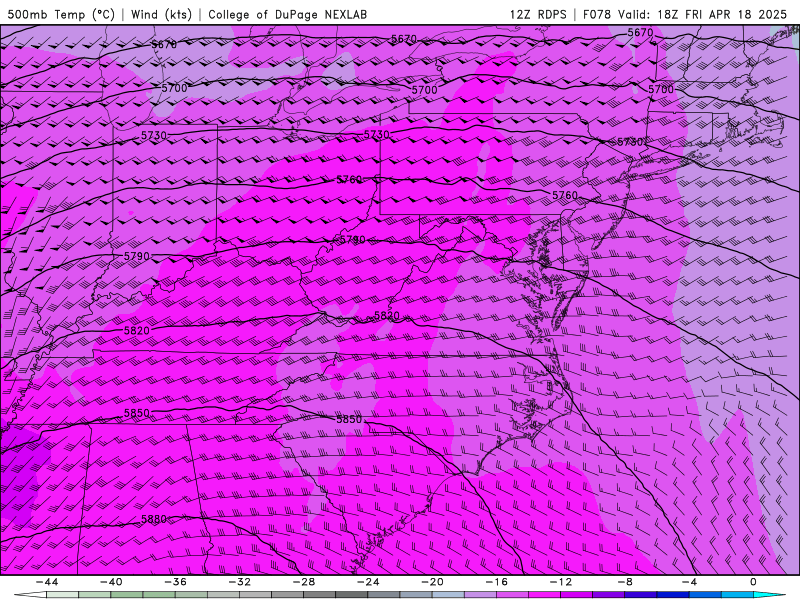Image resolution: width=800 pixels, height=600 pixels.
Task: Click the -40 colorbar label
Action: click(x=111, y=582)
